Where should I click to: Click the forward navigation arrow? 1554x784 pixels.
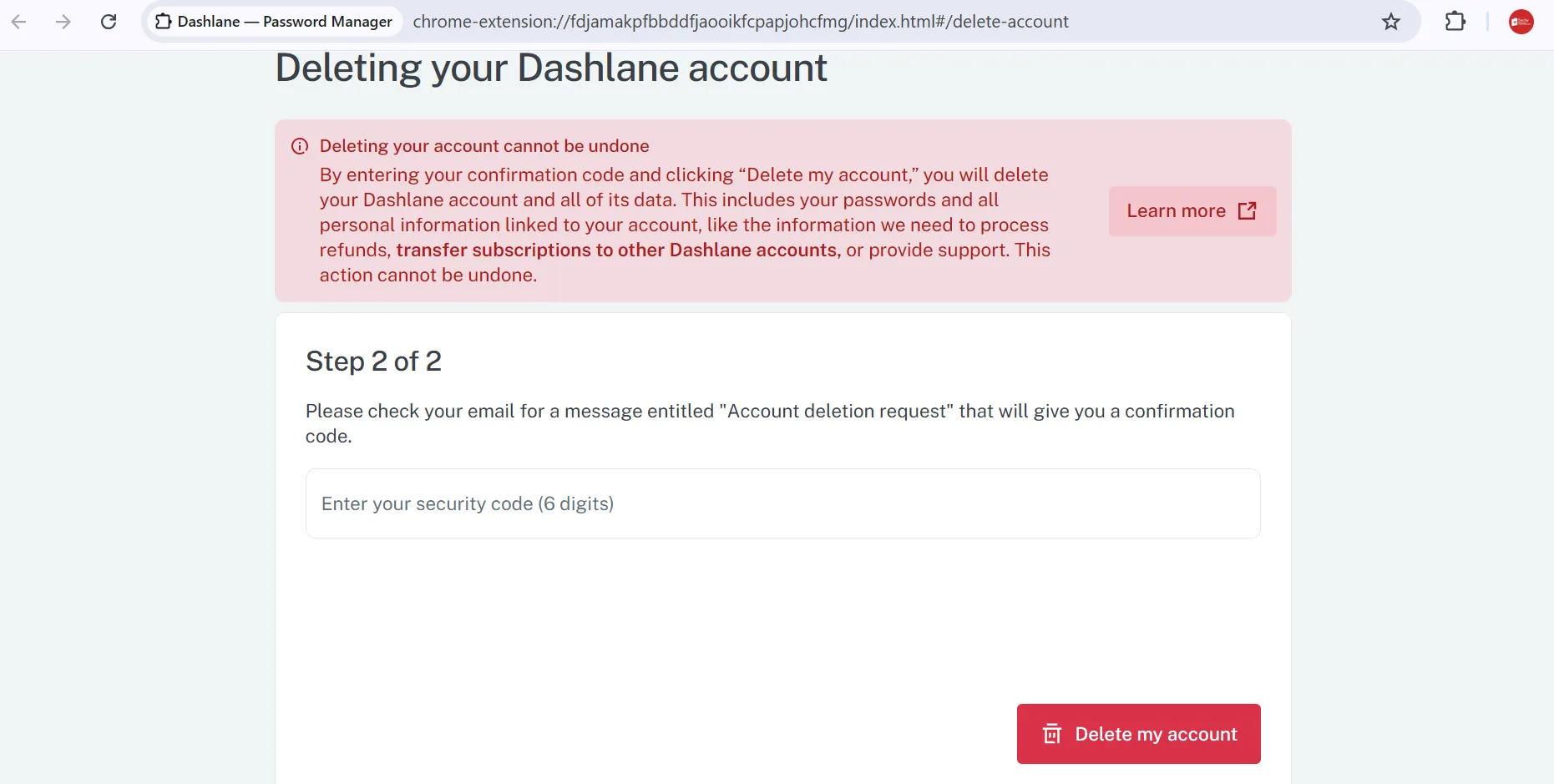63,22
